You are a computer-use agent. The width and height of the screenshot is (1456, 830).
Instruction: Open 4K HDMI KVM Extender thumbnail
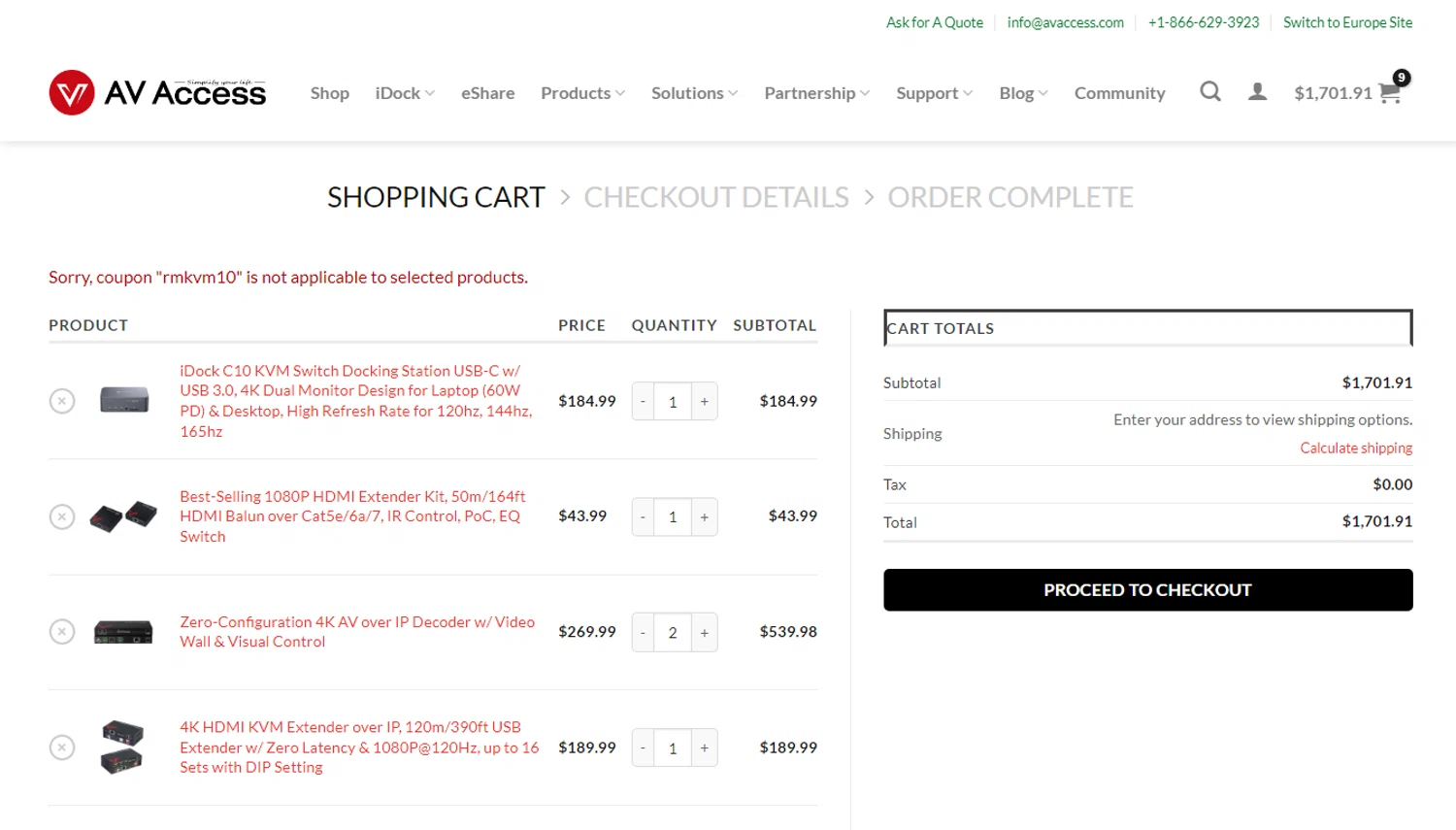(122, 747)
